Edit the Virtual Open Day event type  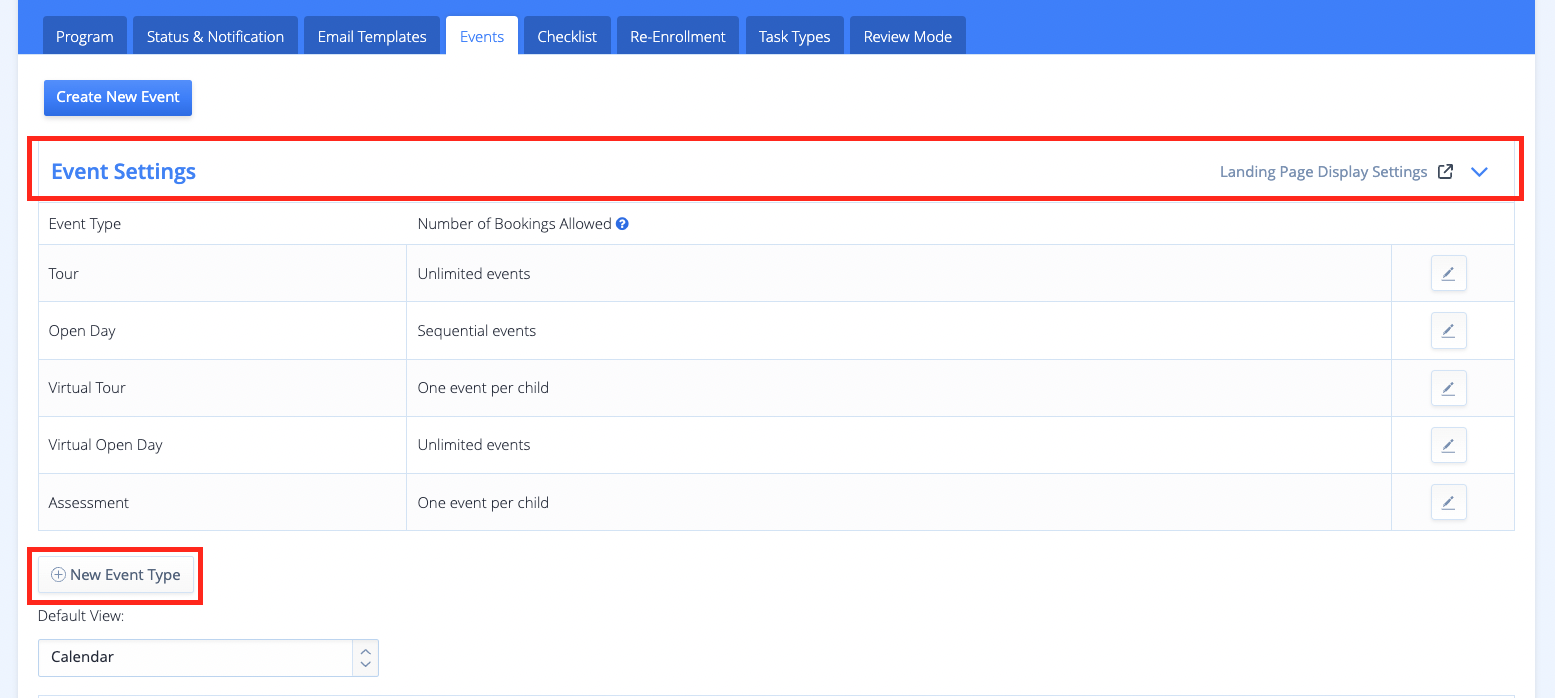pos(1448,445)
